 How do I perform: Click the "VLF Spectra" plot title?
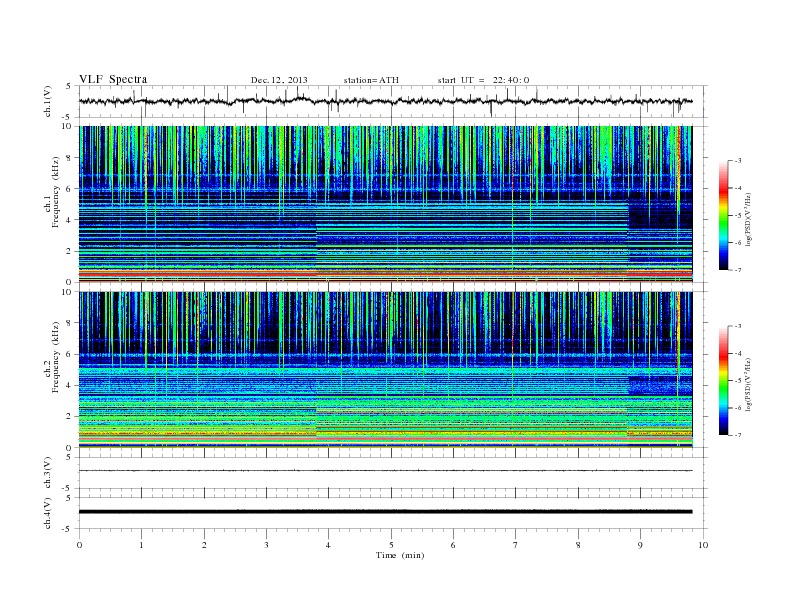pyautogui.click(x=113, y=79)
